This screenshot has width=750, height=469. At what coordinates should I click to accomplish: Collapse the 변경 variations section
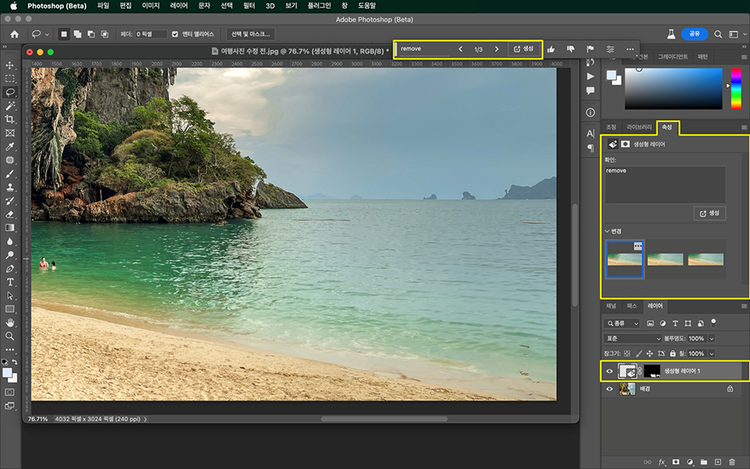608,231
